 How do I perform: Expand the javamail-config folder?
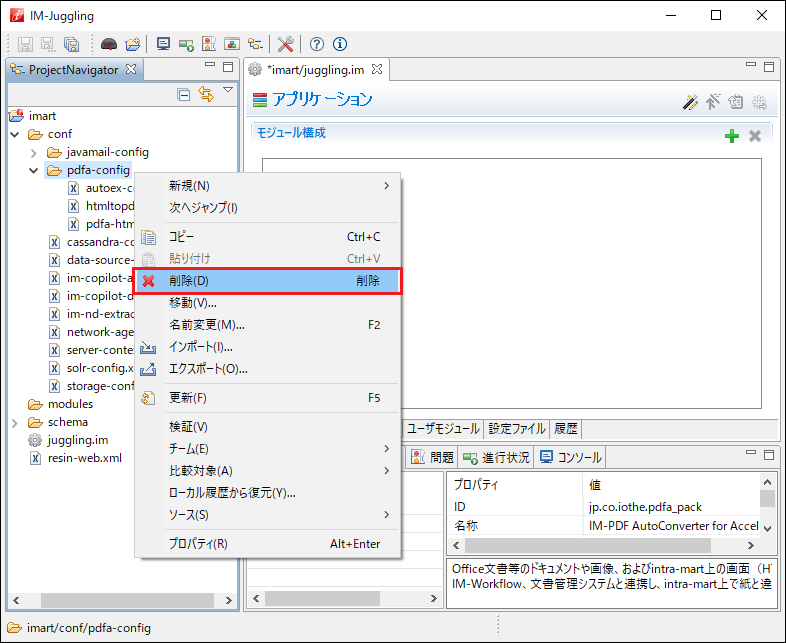pos(33,152)
